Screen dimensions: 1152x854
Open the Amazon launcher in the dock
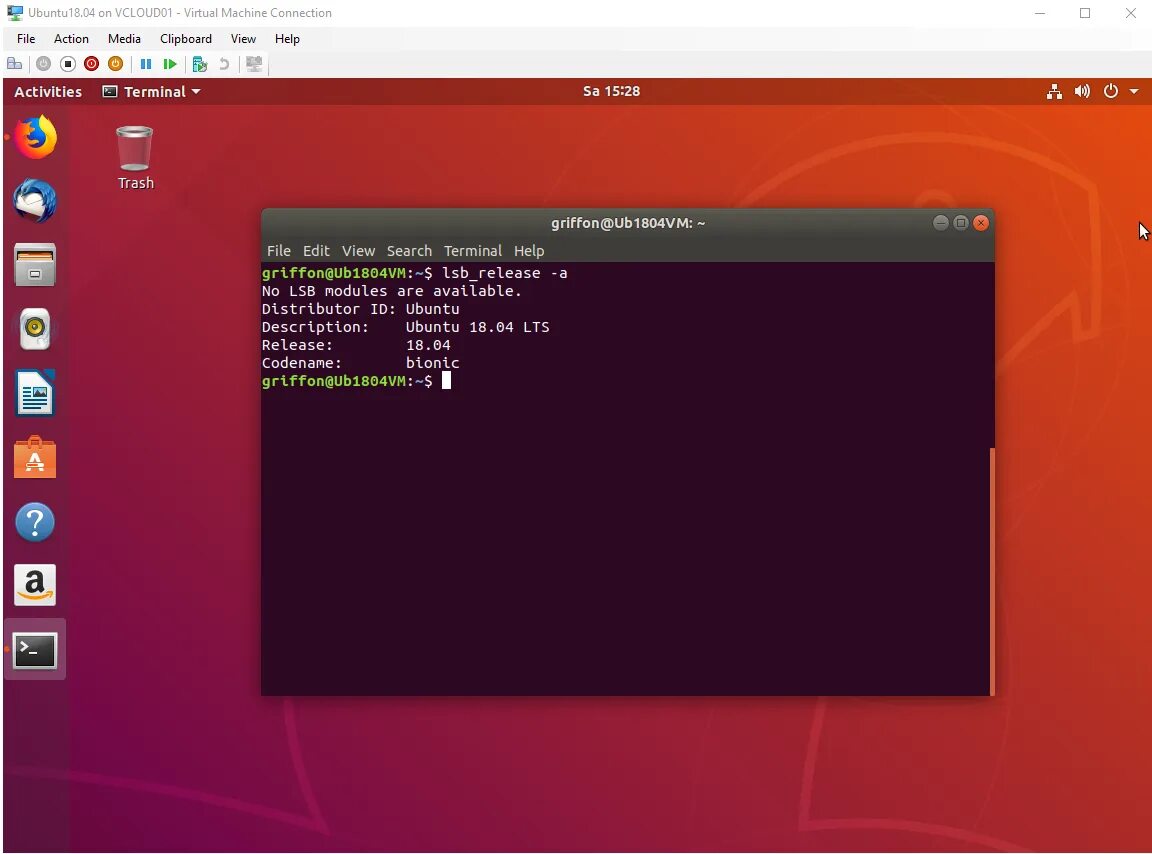point(35,585)
